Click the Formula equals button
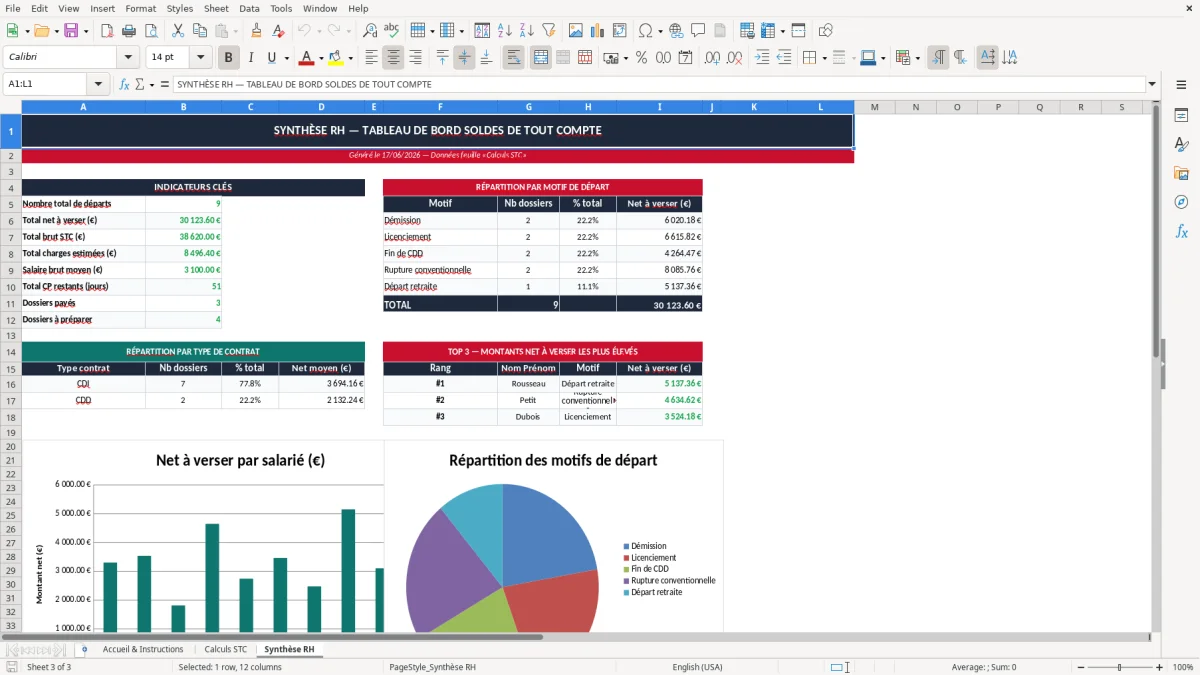Screen dimensions: 1200x675 click(165, 84)
